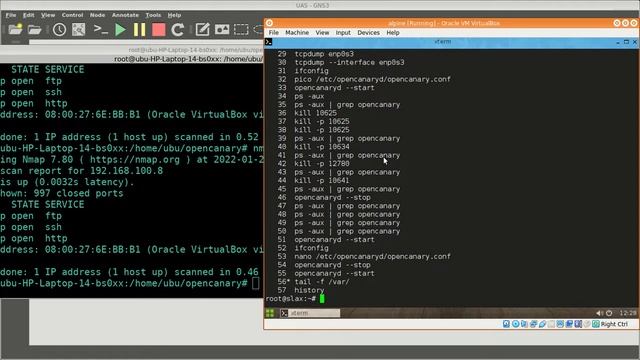Open GNS3 Control menu
This screenshot has height=360, width=640.
tap(72, 15)
